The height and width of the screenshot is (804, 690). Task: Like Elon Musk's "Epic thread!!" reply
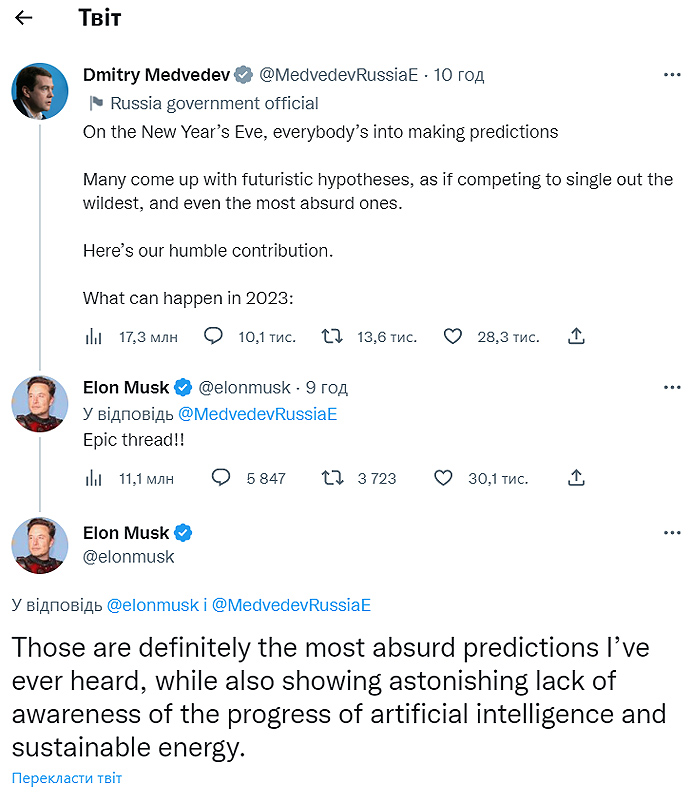point(443,478)
